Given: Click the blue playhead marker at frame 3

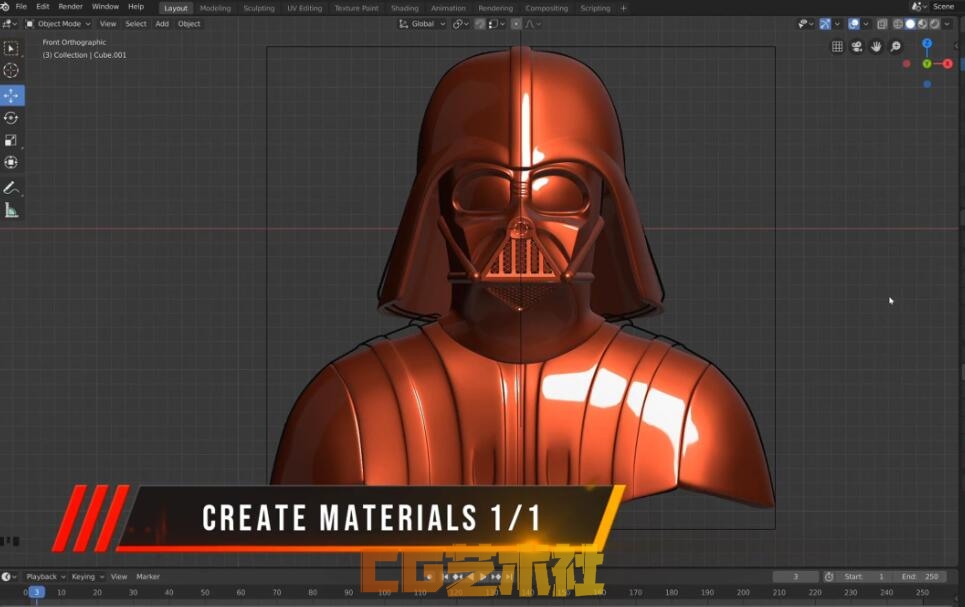Looking at the screenshot, I should tap(36, 592).
